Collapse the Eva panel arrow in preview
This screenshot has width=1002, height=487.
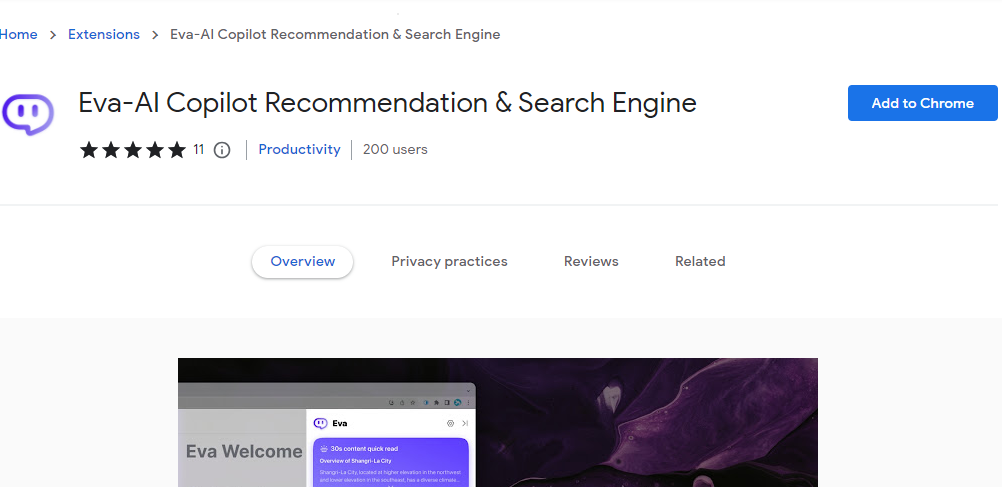pos(465,423)
